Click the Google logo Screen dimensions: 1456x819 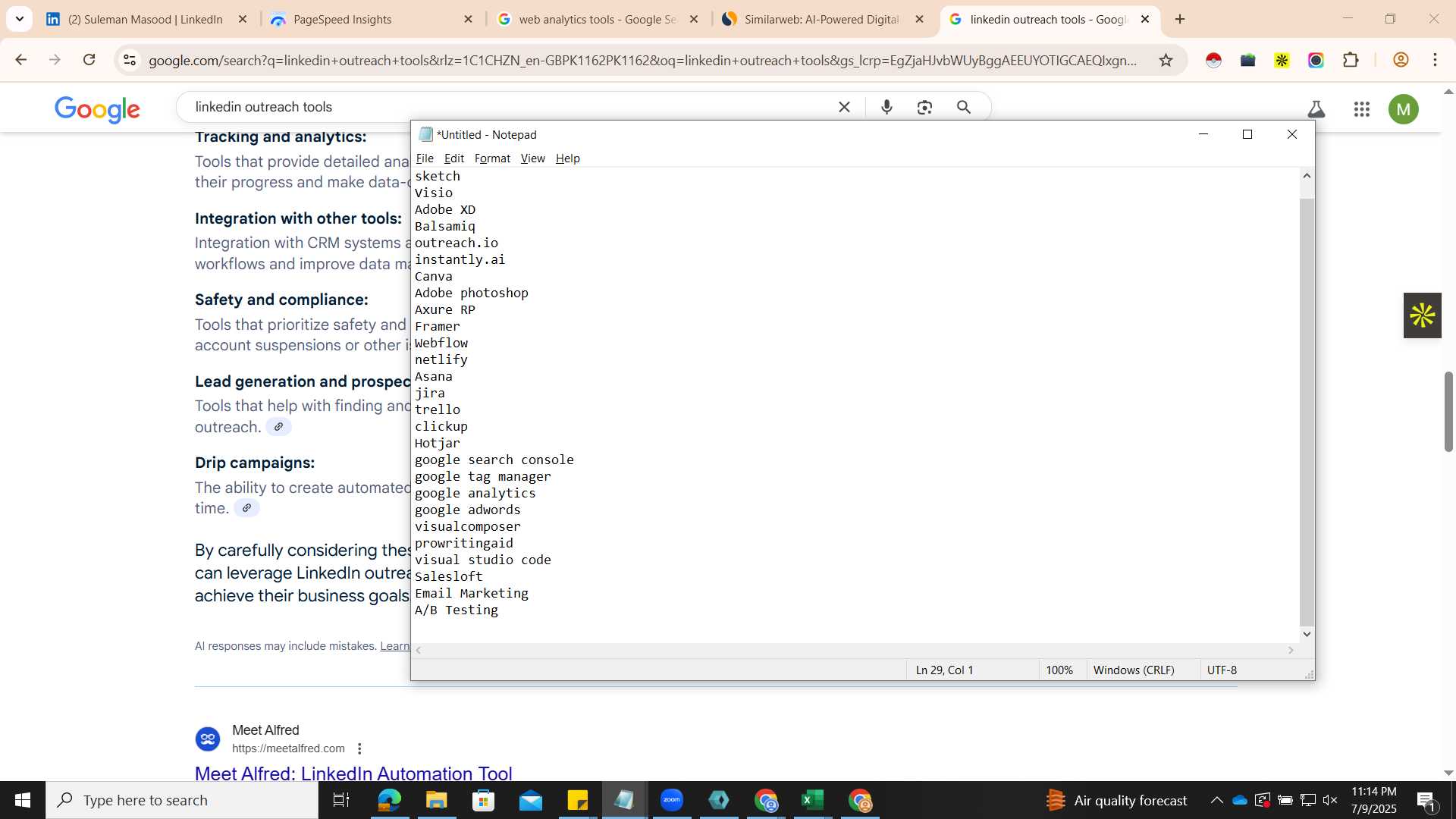pyautogui.click(x=97, y=109)
